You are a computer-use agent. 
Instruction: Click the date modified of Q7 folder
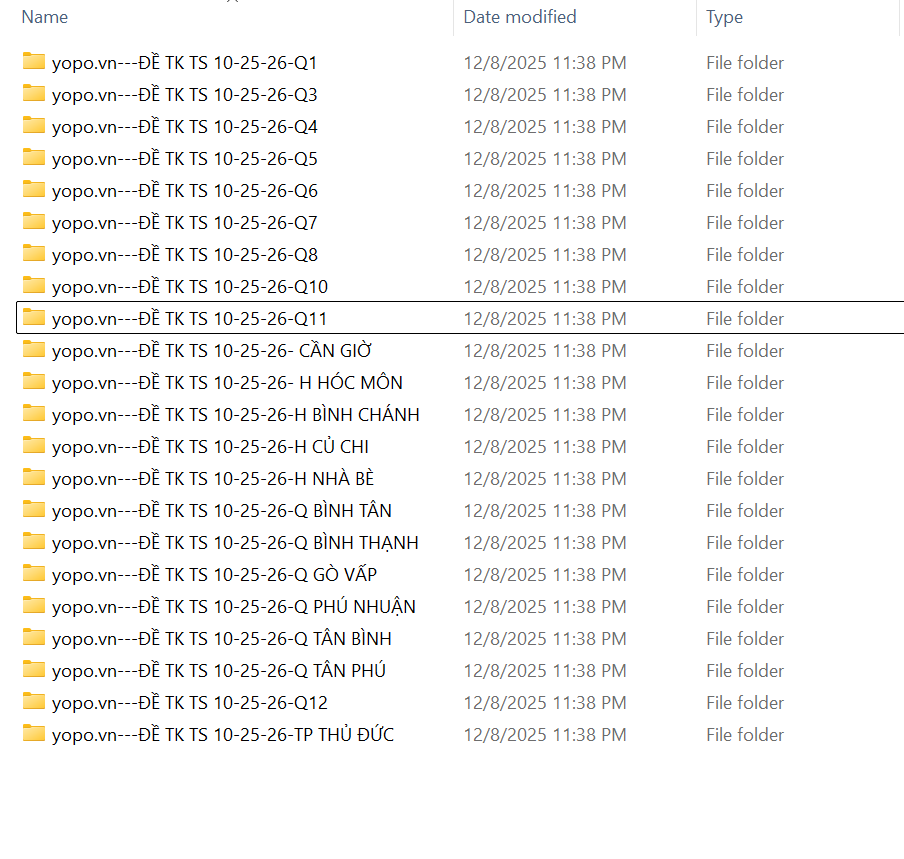(x=545, y=223)
